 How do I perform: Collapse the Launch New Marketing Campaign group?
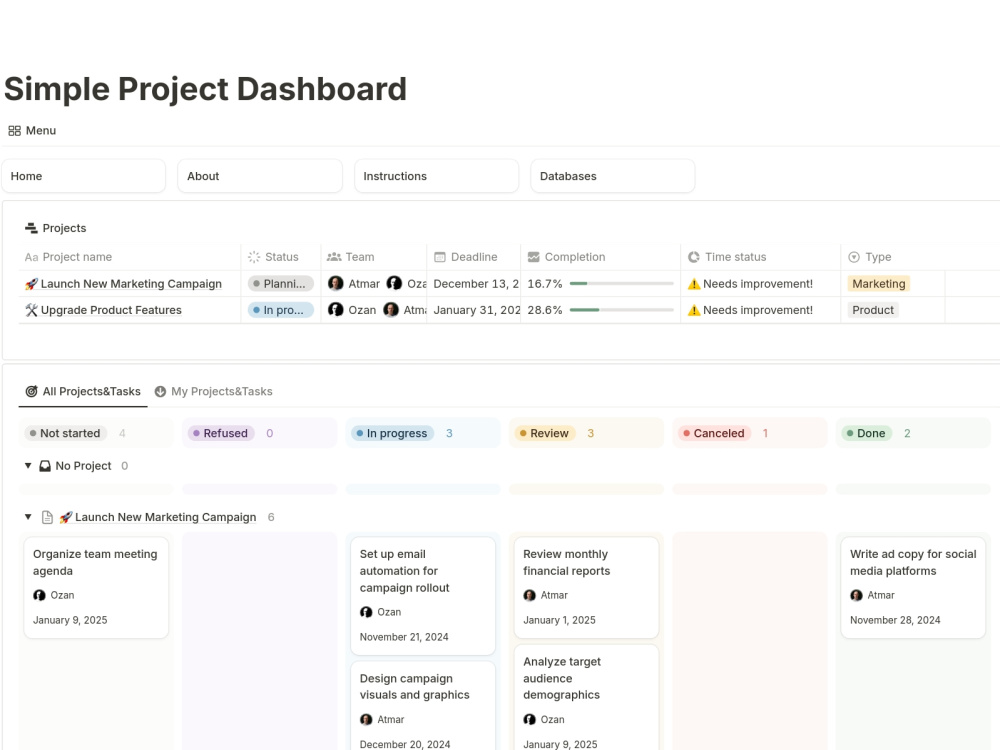[x=26, y=517]
